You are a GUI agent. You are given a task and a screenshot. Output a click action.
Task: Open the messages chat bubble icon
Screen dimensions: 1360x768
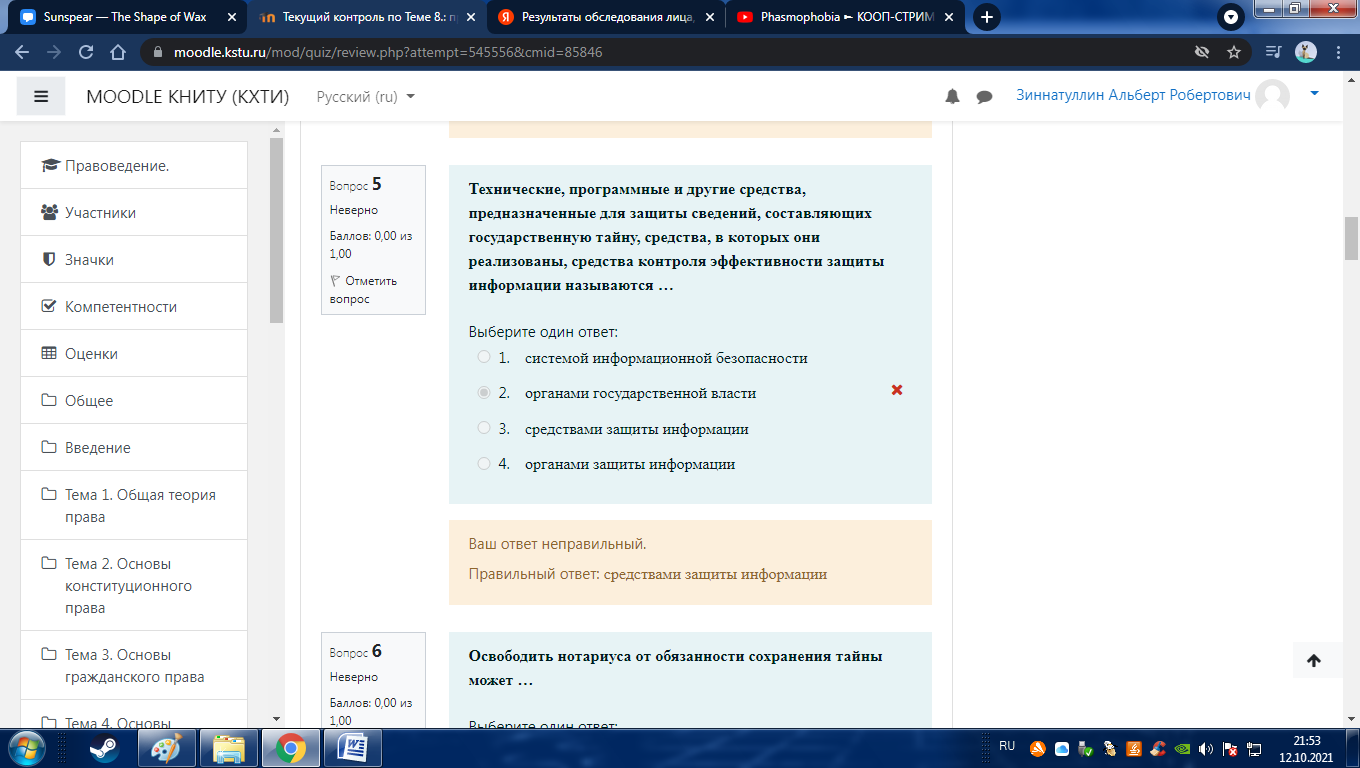[x=984, y=97]
